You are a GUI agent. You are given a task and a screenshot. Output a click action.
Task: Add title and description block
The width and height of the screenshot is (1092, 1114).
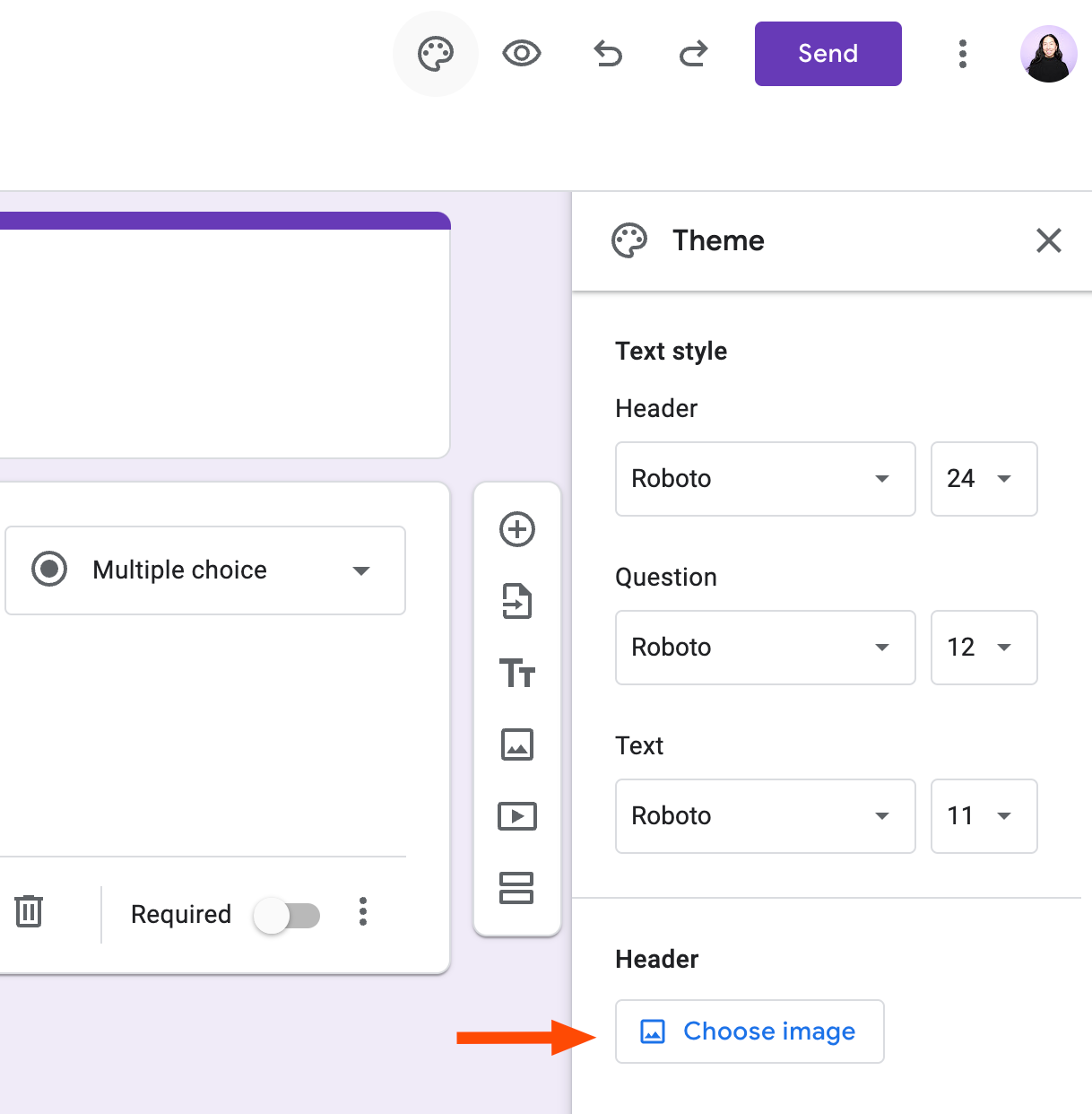coord(517,673)
